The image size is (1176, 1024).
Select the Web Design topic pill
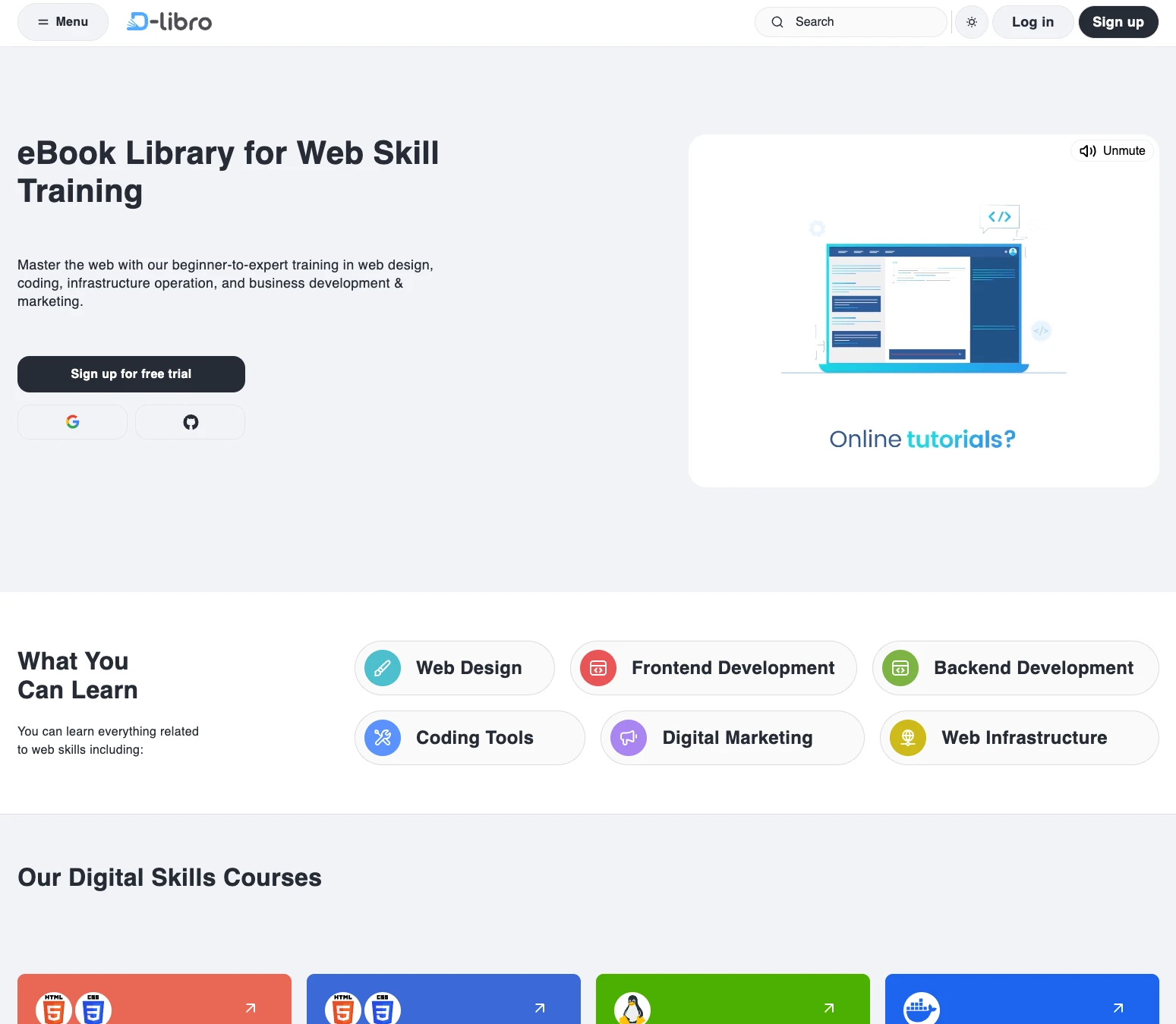click(455, 668)
